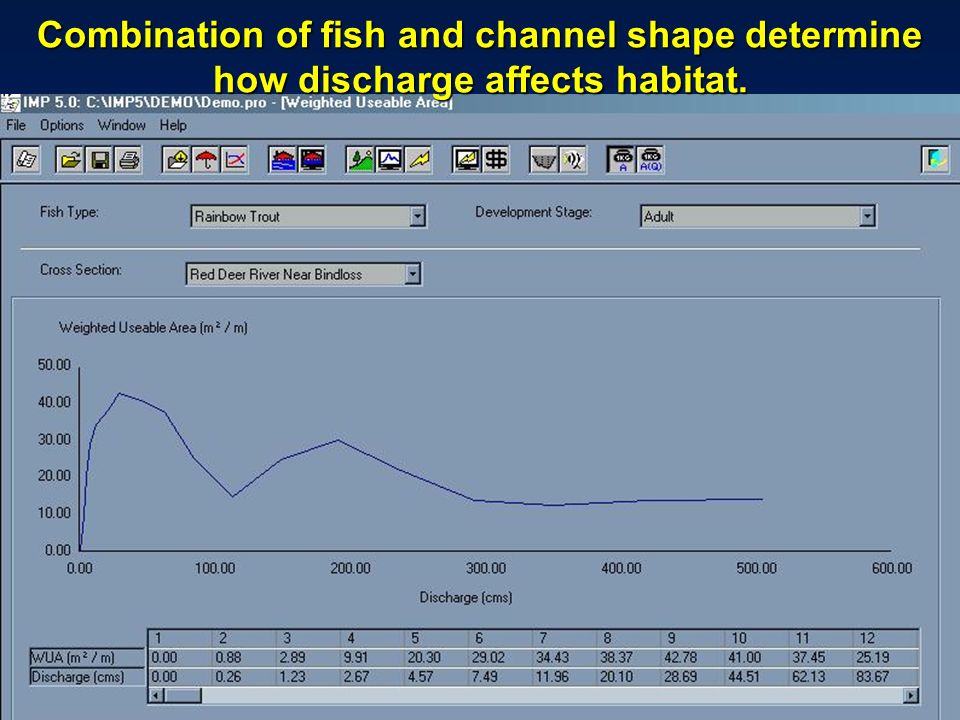Select WUA cell value 34.43
This screenshot has height=720, width=960.
tap(564, 658)
